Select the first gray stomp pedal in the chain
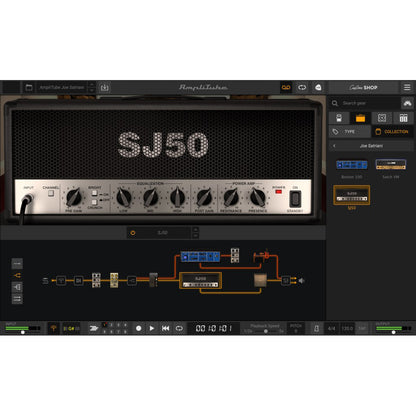This screenshot has width=416, height=416. pos(96,280)
